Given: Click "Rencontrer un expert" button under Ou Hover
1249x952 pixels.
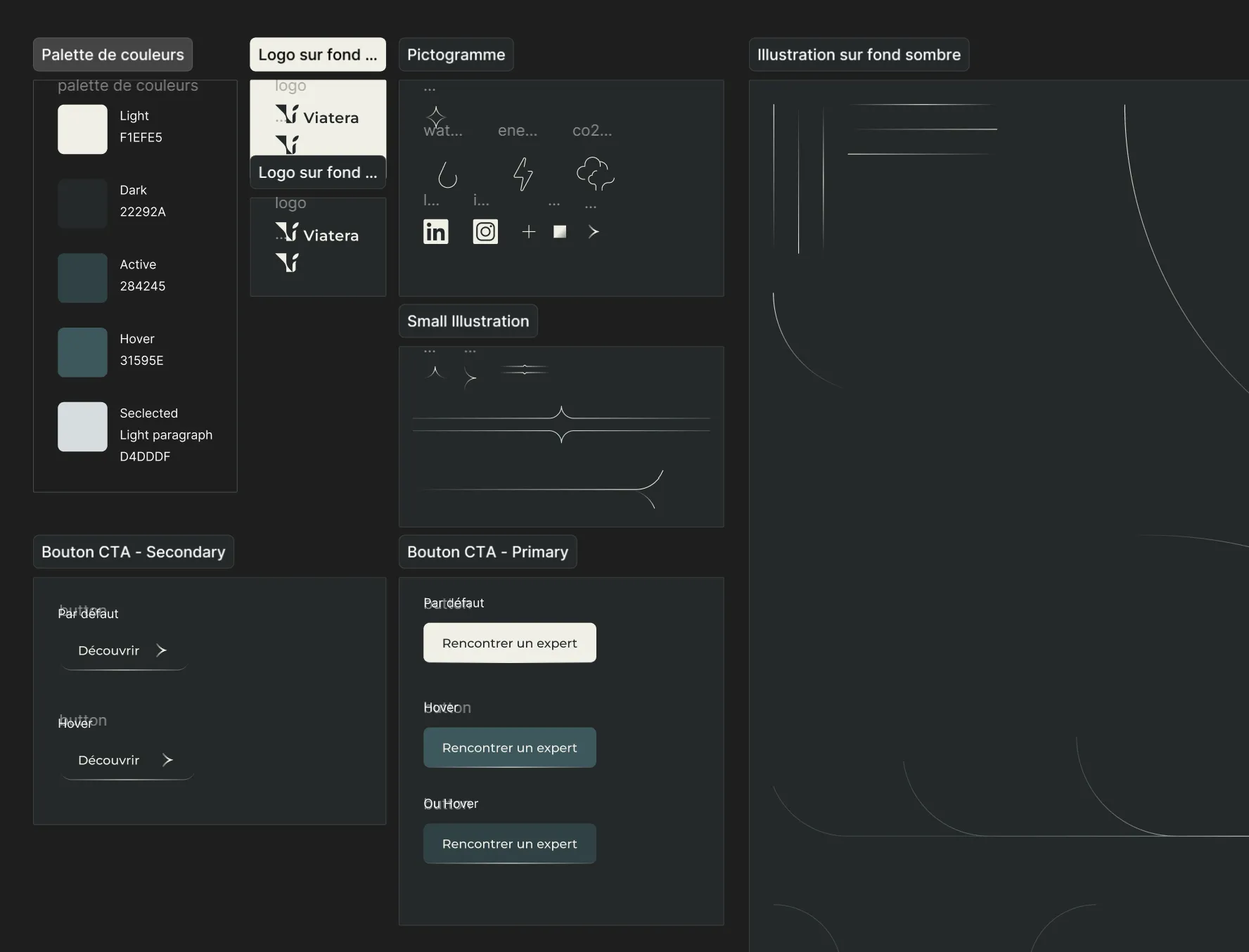Looking at the screenshot, I should click(510, 844).
